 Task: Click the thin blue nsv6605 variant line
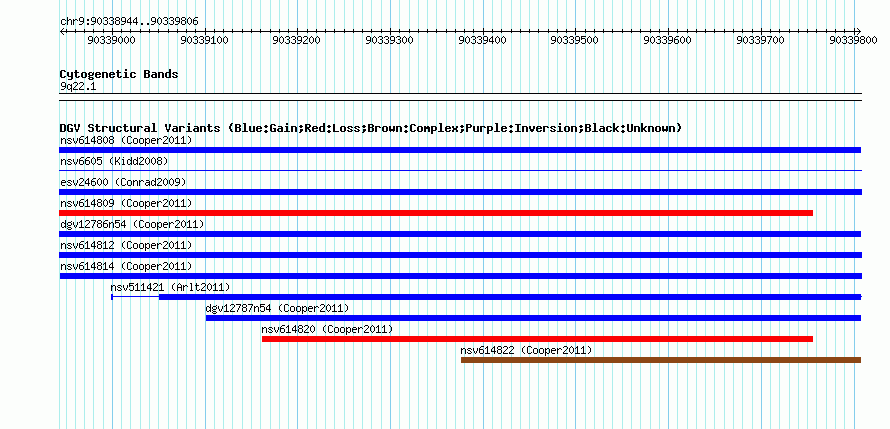click(460, 170)
